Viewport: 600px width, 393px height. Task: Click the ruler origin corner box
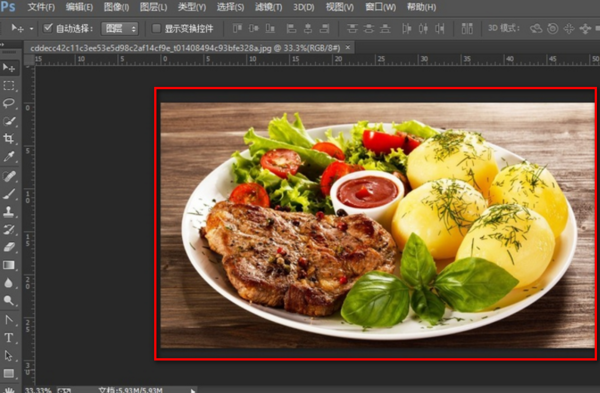[x=29, y=59]
